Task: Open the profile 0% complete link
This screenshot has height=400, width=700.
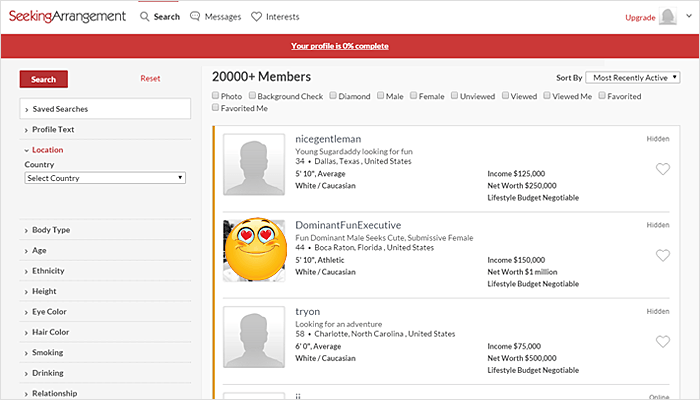Action: (340, 46)
